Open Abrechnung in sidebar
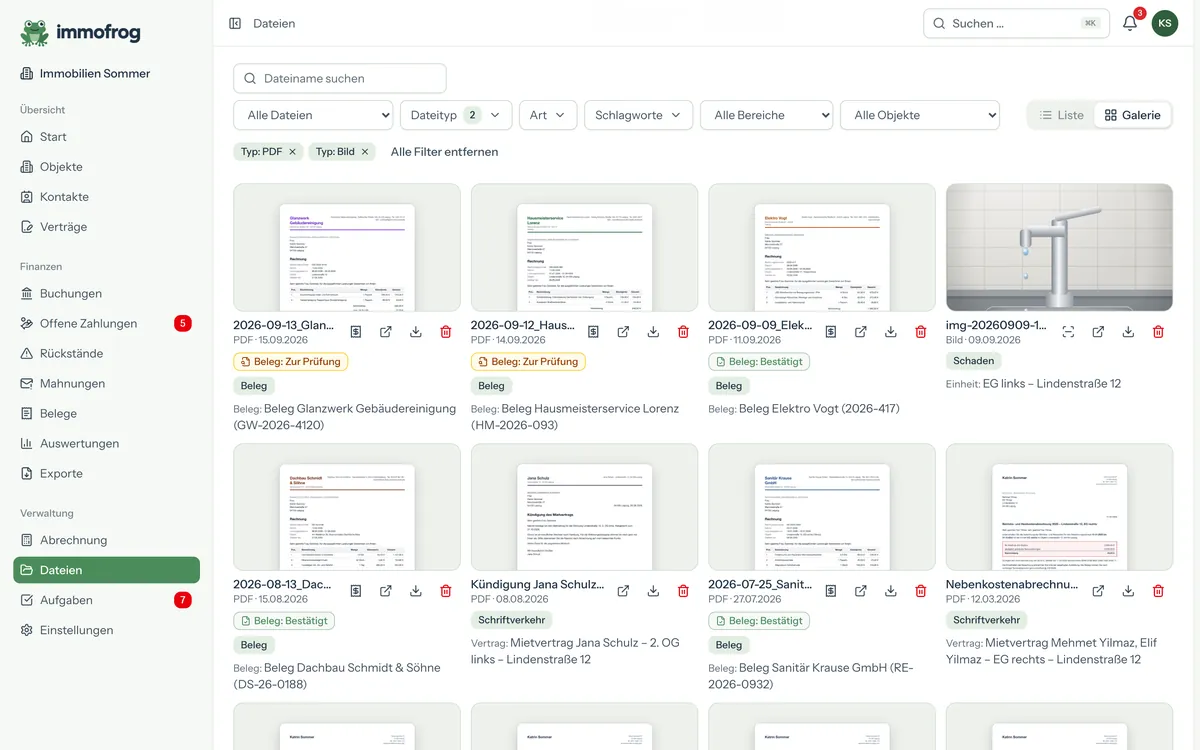This screenshot has height=750, width=1200. coord(106,540)
